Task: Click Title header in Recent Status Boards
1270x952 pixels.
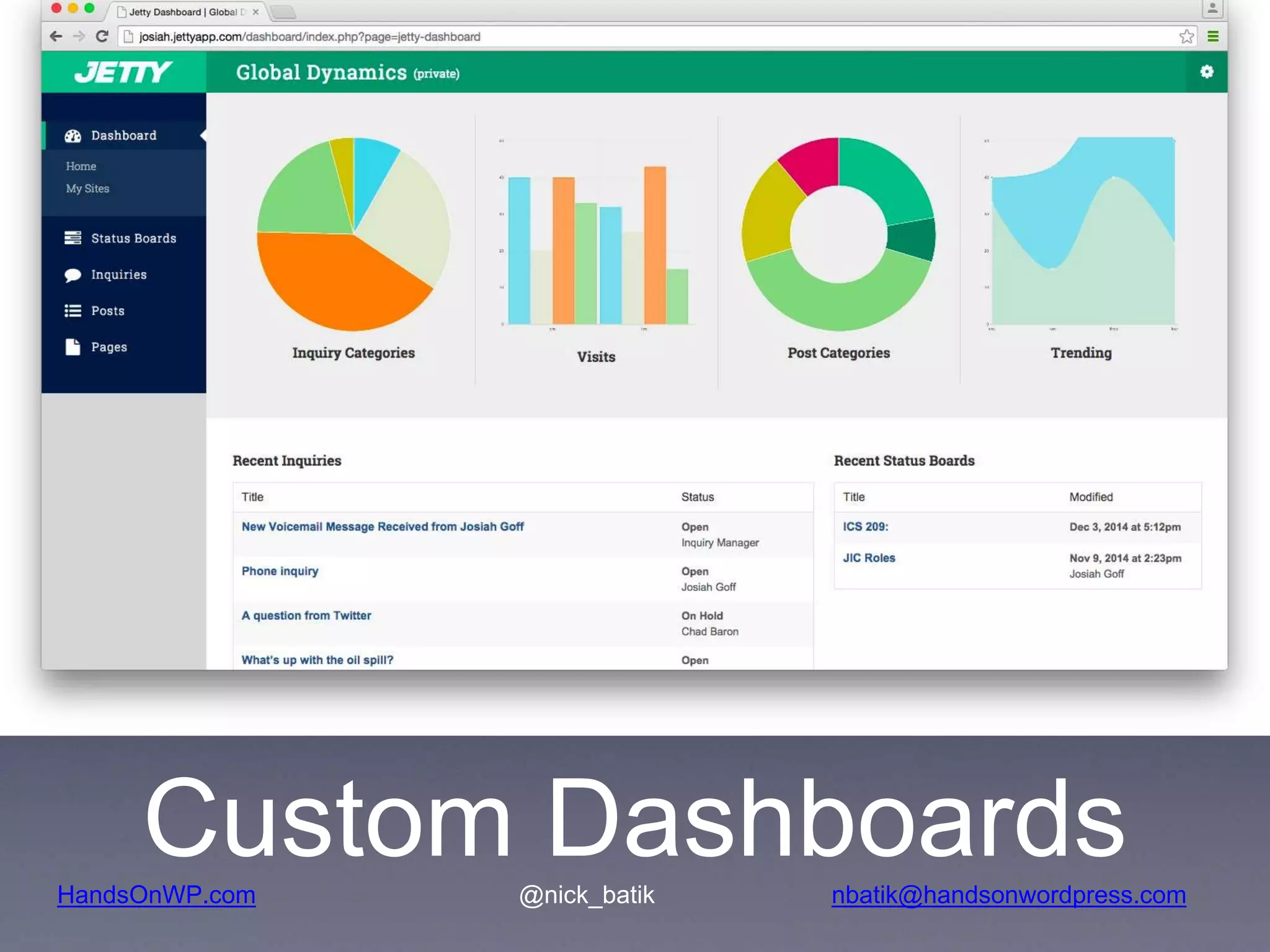Action: 854,497
